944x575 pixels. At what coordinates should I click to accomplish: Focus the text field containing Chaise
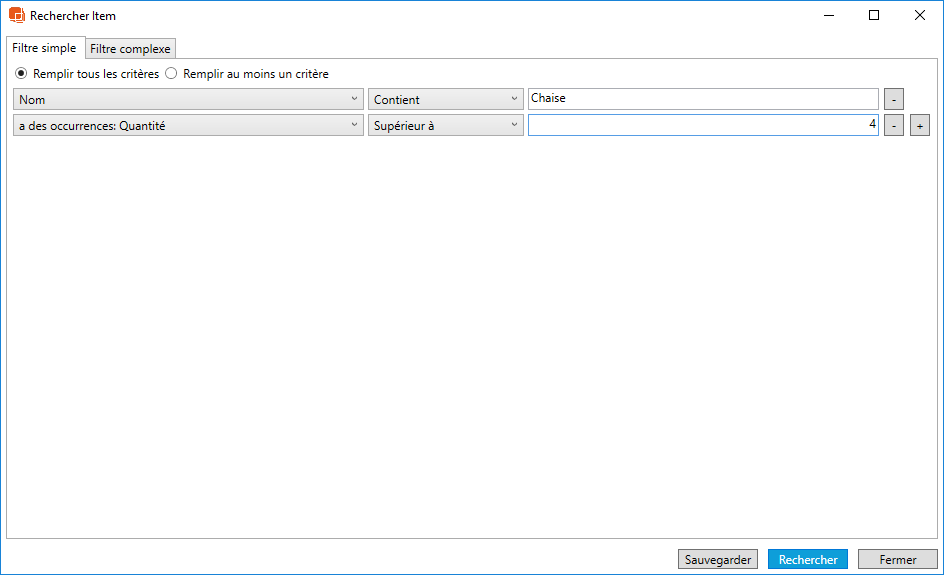(703, 99)
